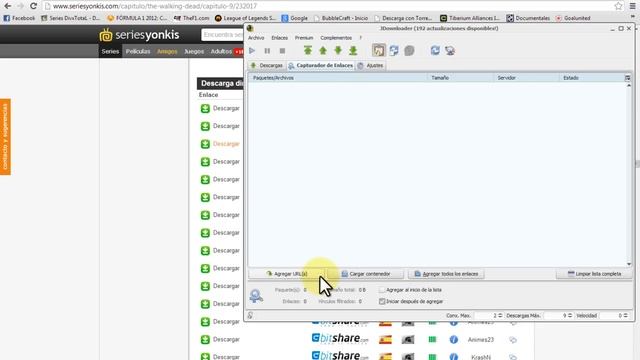Click the seriesyonkis search field

(x=222, y=35)
